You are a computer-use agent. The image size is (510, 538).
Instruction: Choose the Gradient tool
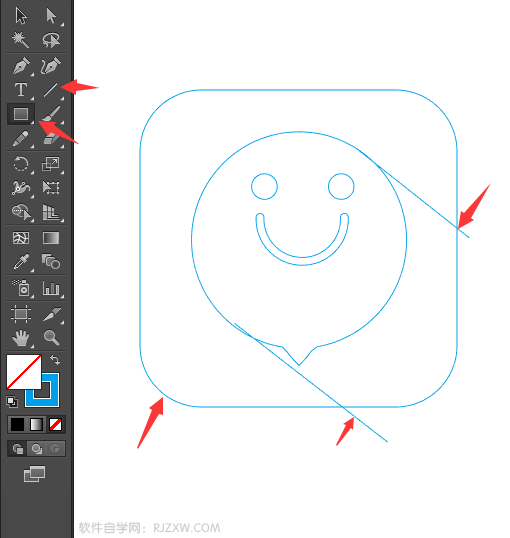[x=51, y=238]
